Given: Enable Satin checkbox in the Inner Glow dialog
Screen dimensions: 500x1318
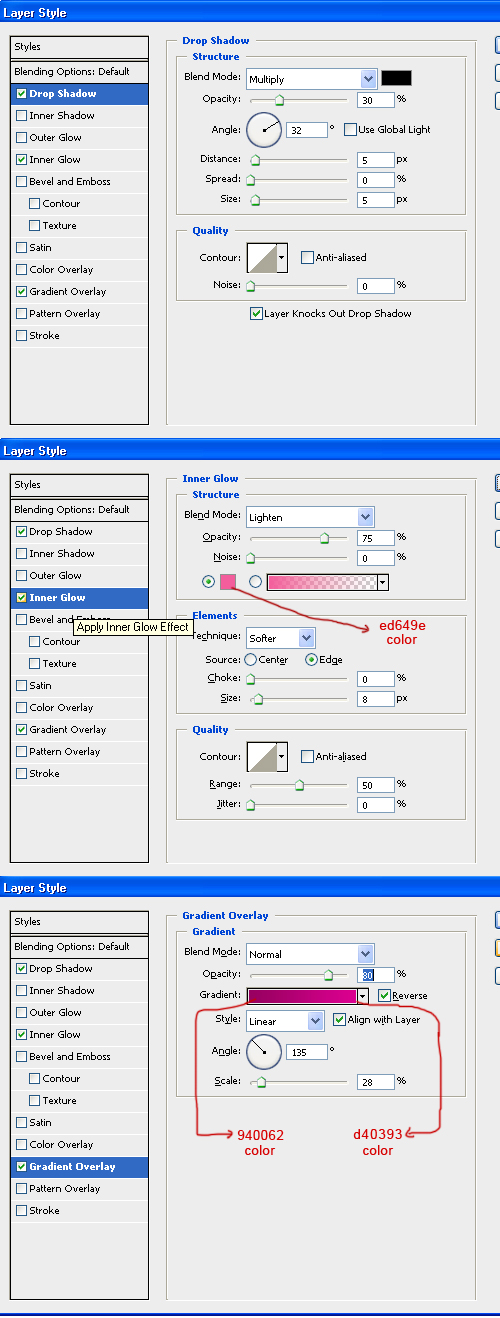Looking at the screenshot, I should 21,686.
